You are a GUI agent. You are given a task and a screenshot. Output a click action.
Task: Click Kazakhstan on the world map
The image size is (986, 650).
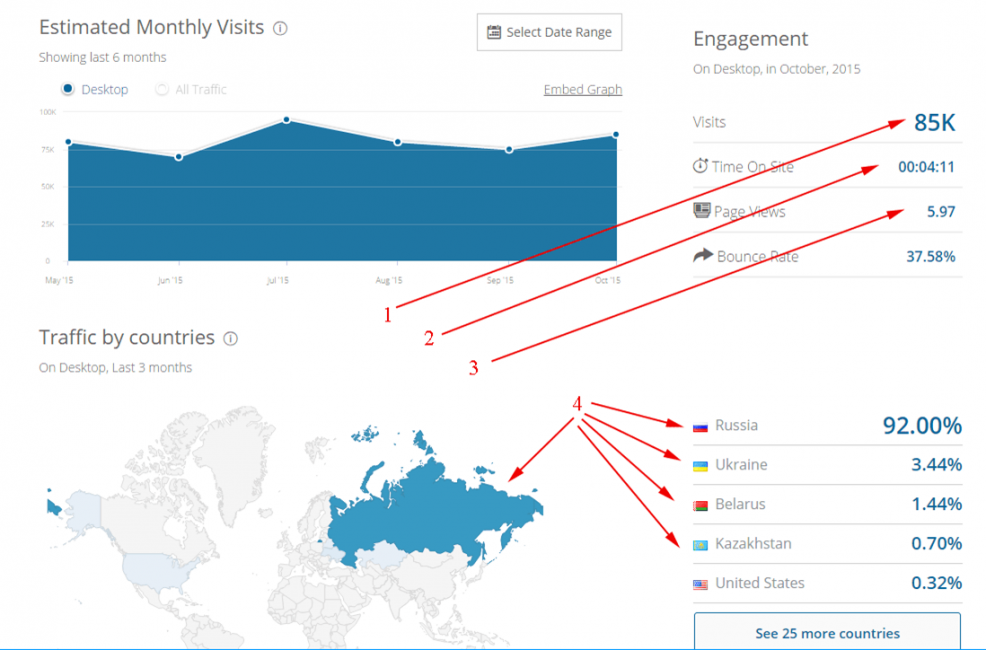tap(384, 556)
